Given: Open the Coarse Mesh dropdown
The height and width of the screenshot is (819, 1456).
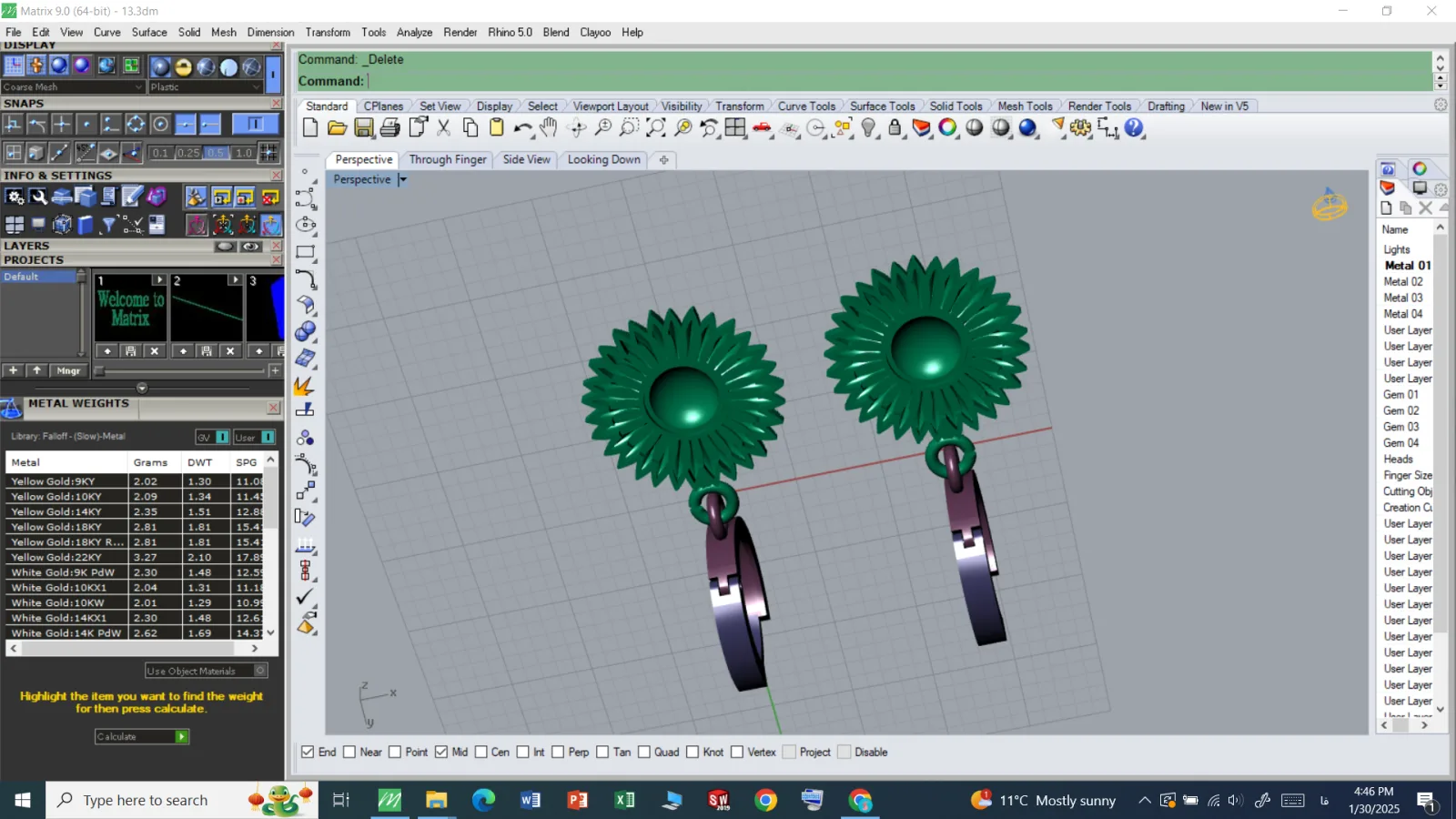Looking at the screenshot, I should (73, 87).
